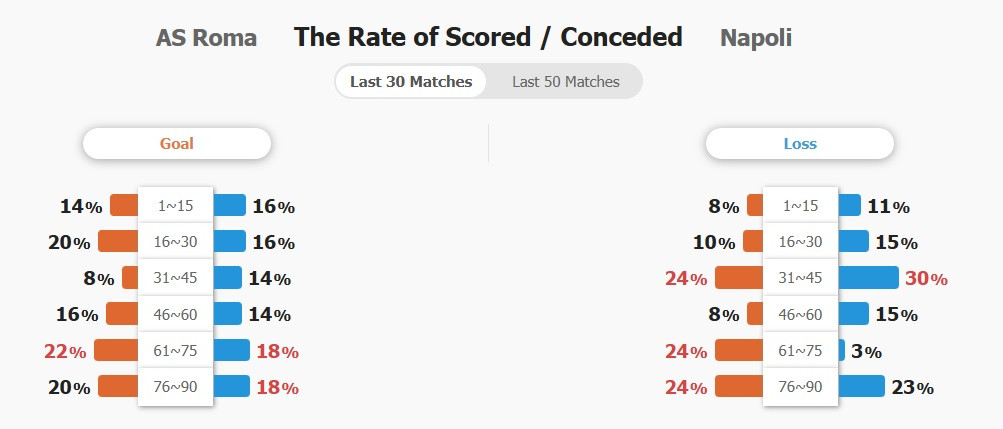Click the blue 30% bar in Loss chart
Viewport: 1003px width, 429px height.
coord(868,277)
